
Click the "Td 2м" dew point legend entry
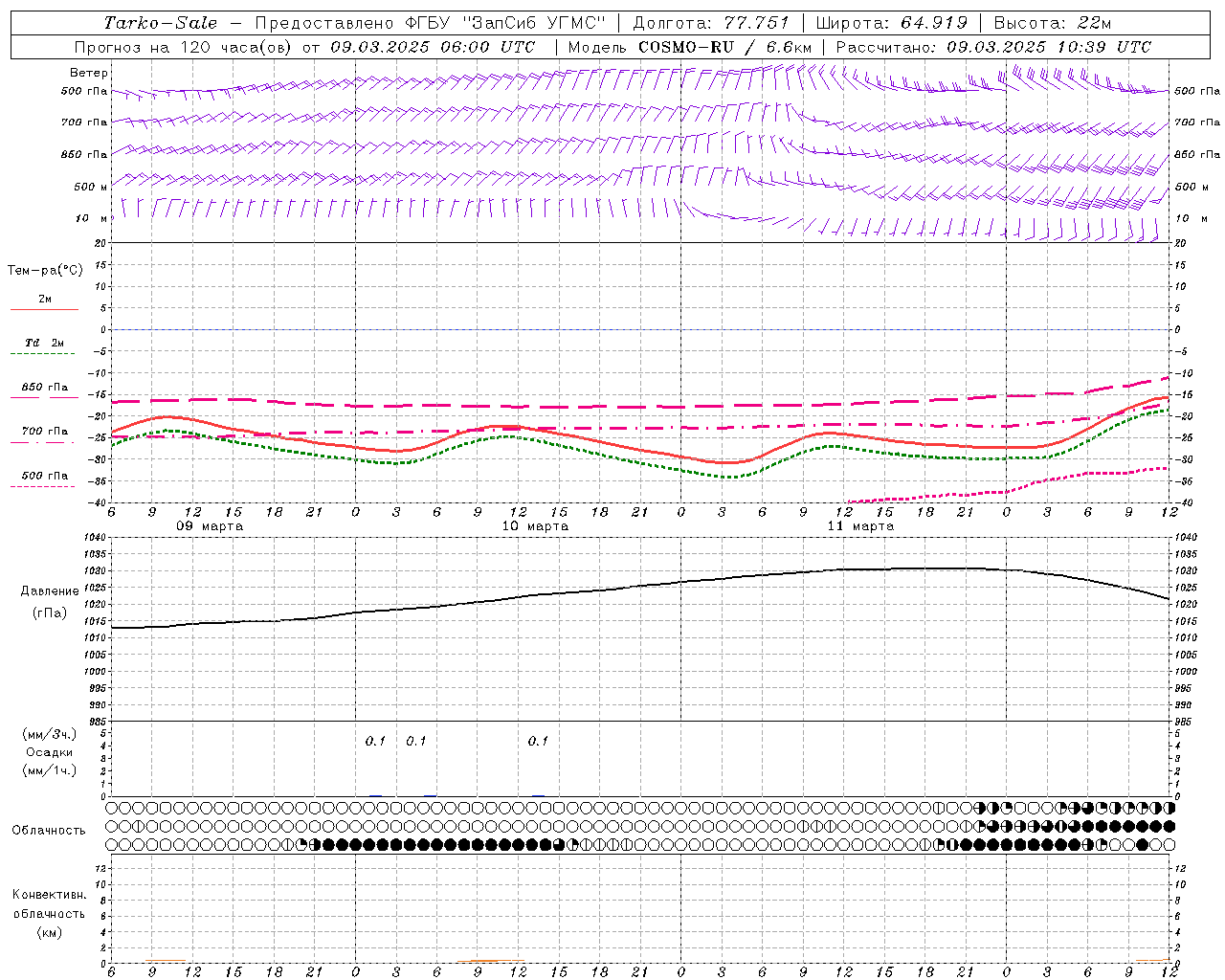point(45,343)
